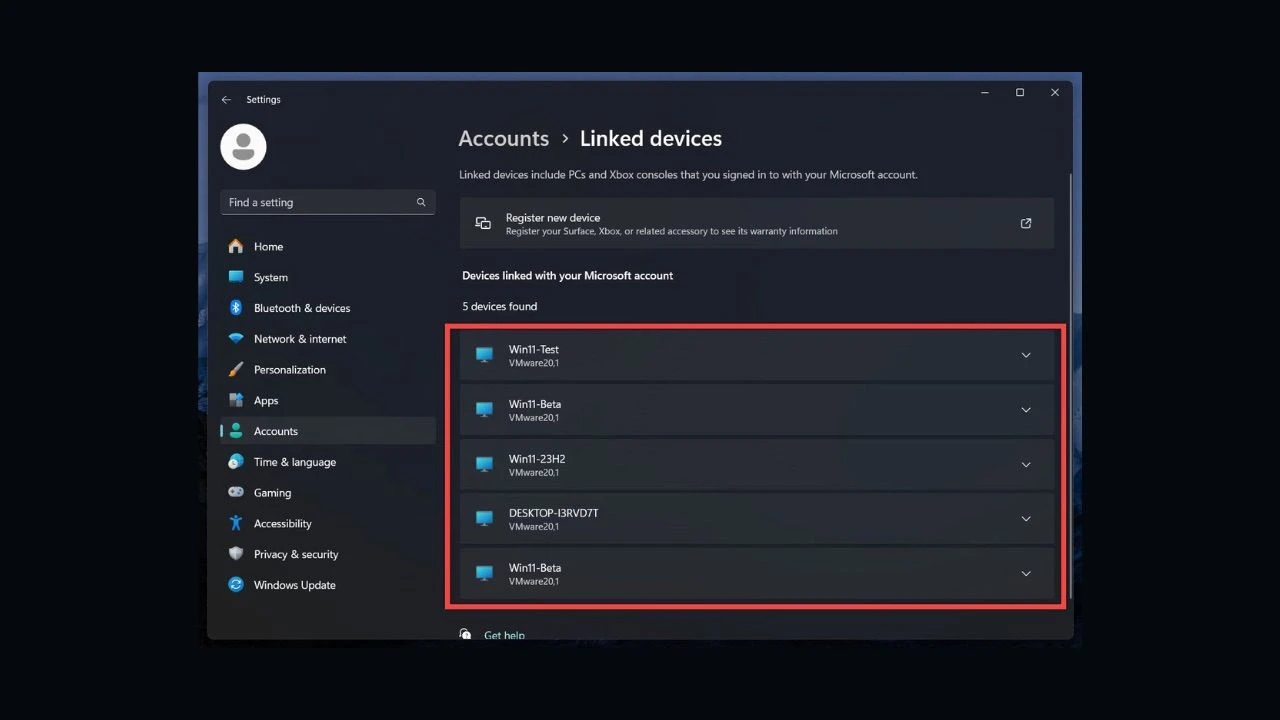The height and width of the screenshot is (720, 1280).
Task: Select the Home icon in the sidebar
Action: (x=236, y=246)
